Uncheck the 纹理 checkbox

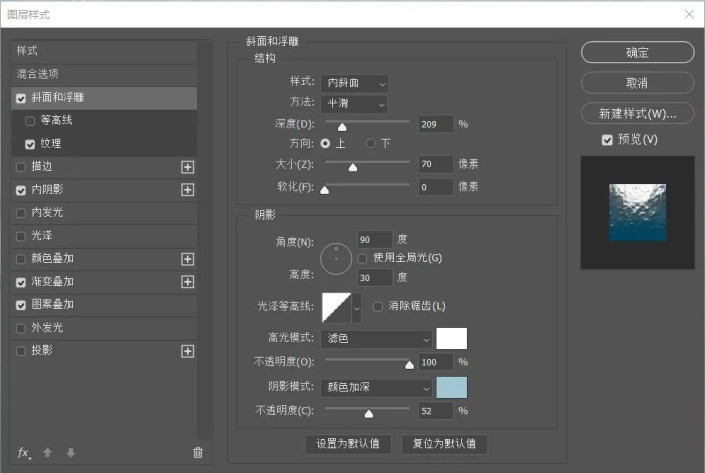pyautogui.click(x=30, y=144)
